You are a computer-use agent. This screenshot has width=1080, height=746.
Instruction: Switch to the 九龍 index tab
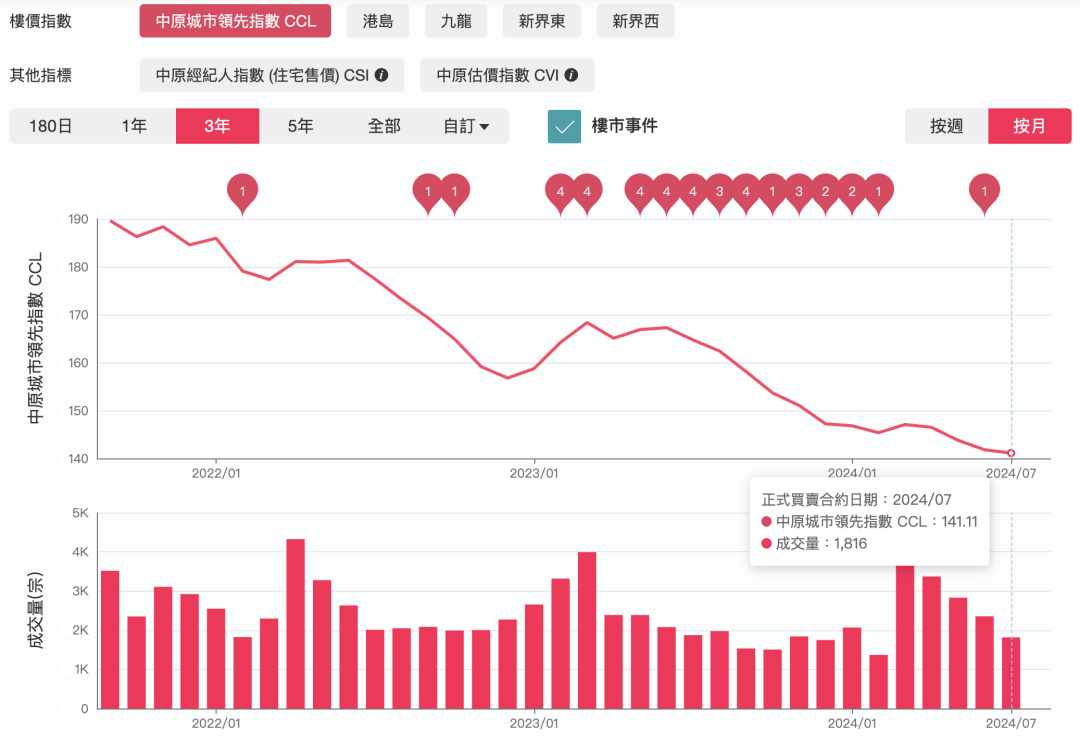456,21
